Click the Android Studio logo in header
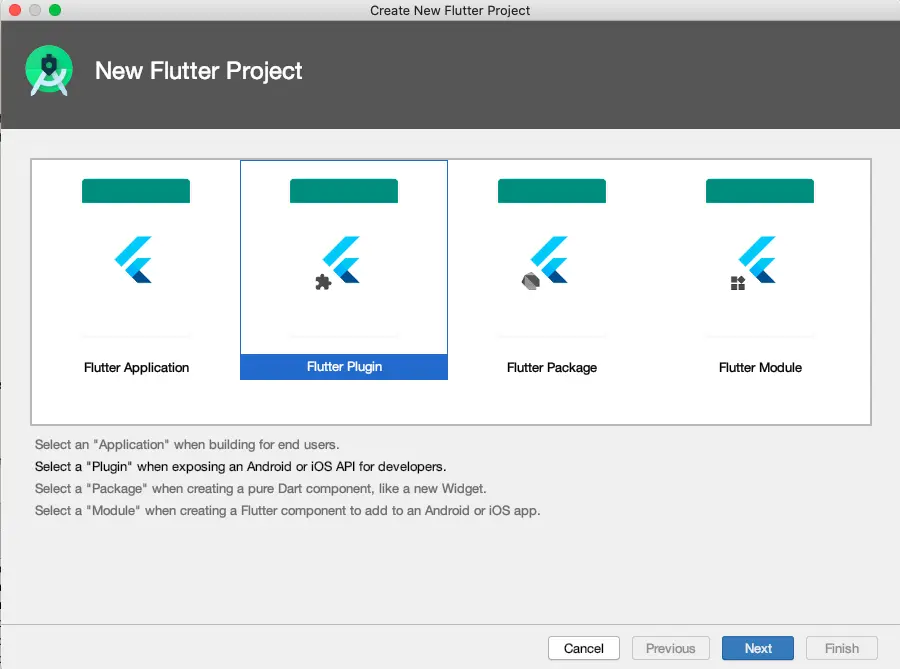900x669 pixels. click(49, 71)
